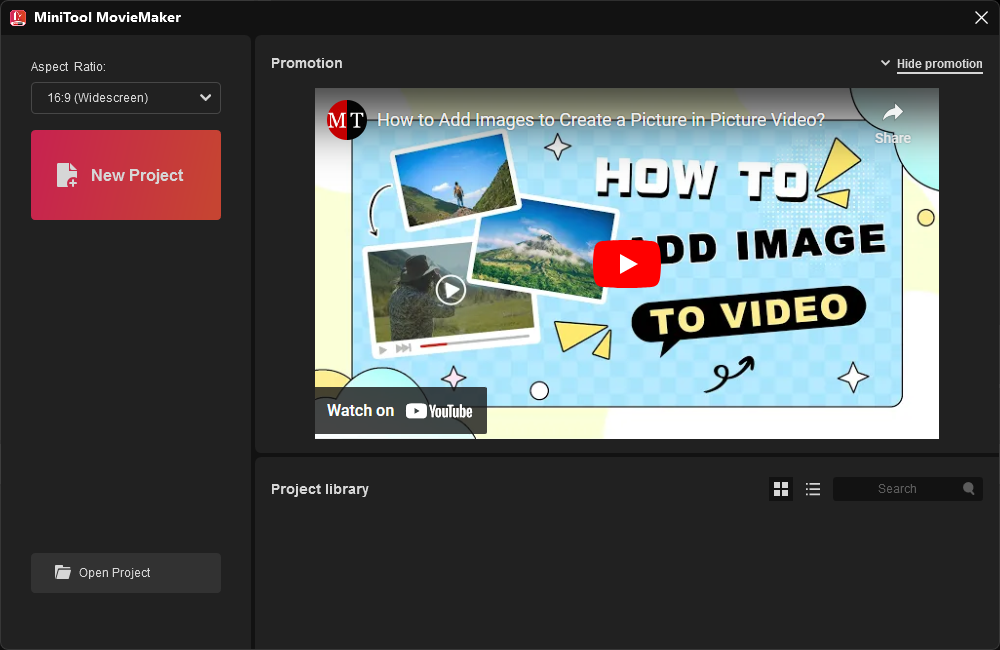
Task: Click the search magnifier icon
Action: coord(969,489)
